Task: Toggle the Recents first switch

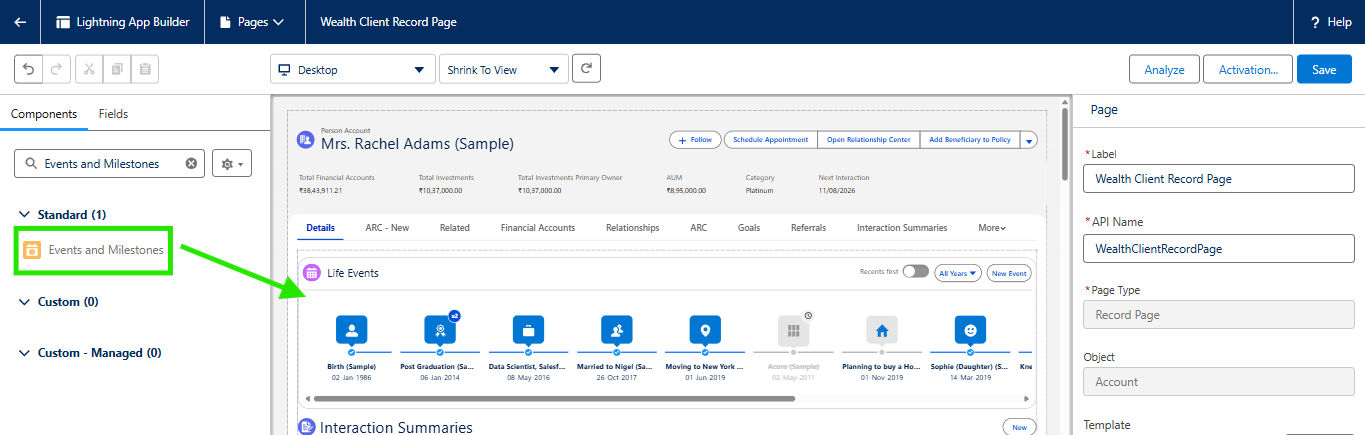Action: (915, 272)
